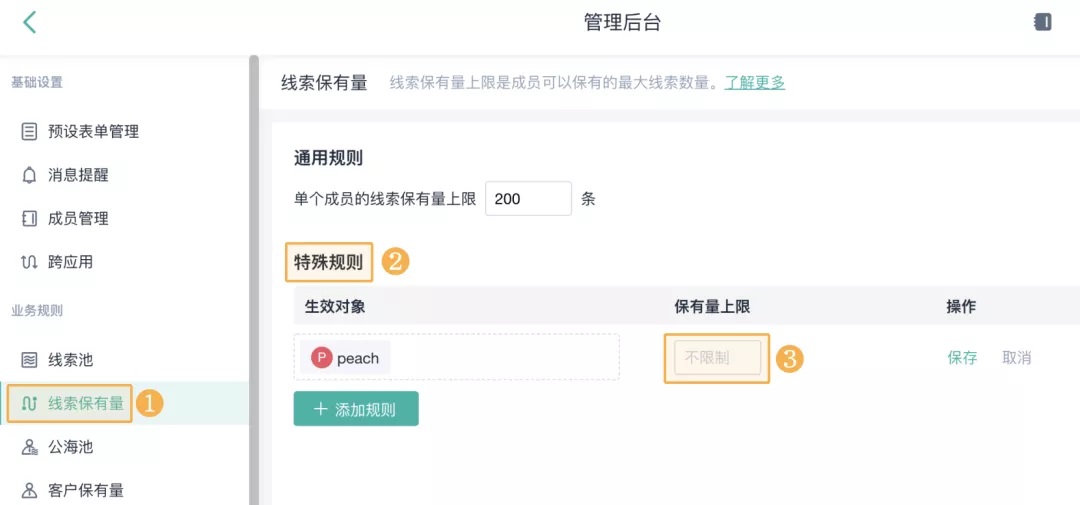Screen dimensions: 1080x505
Task: Click the red P avatar for peach
Action: [322, 358]
